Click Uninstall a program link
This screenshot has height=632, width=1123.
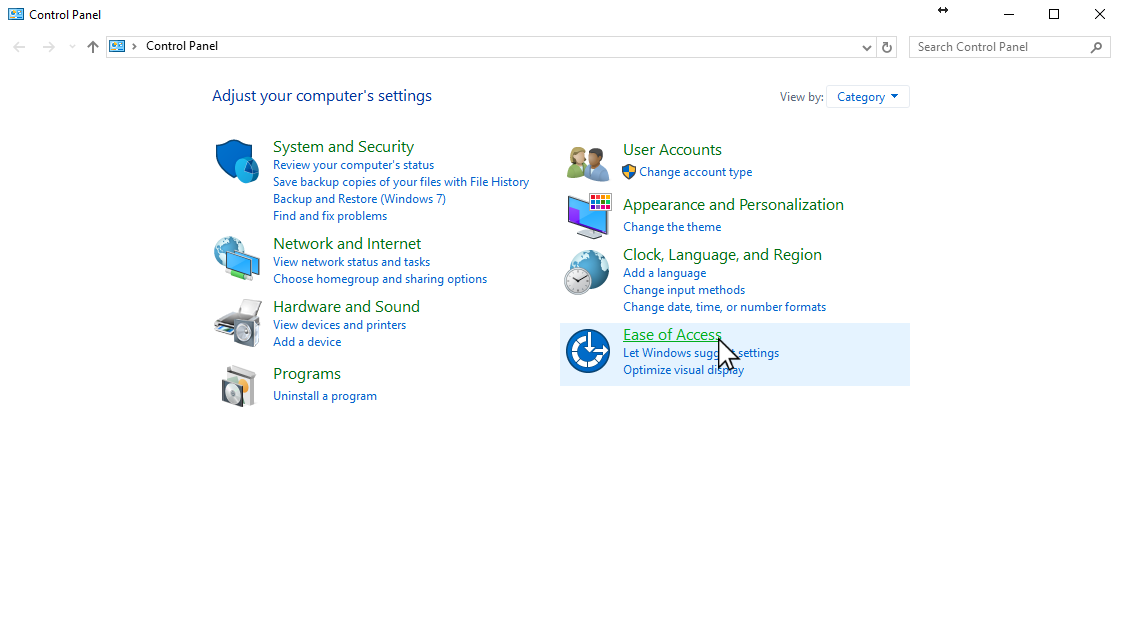click(325, 396)
